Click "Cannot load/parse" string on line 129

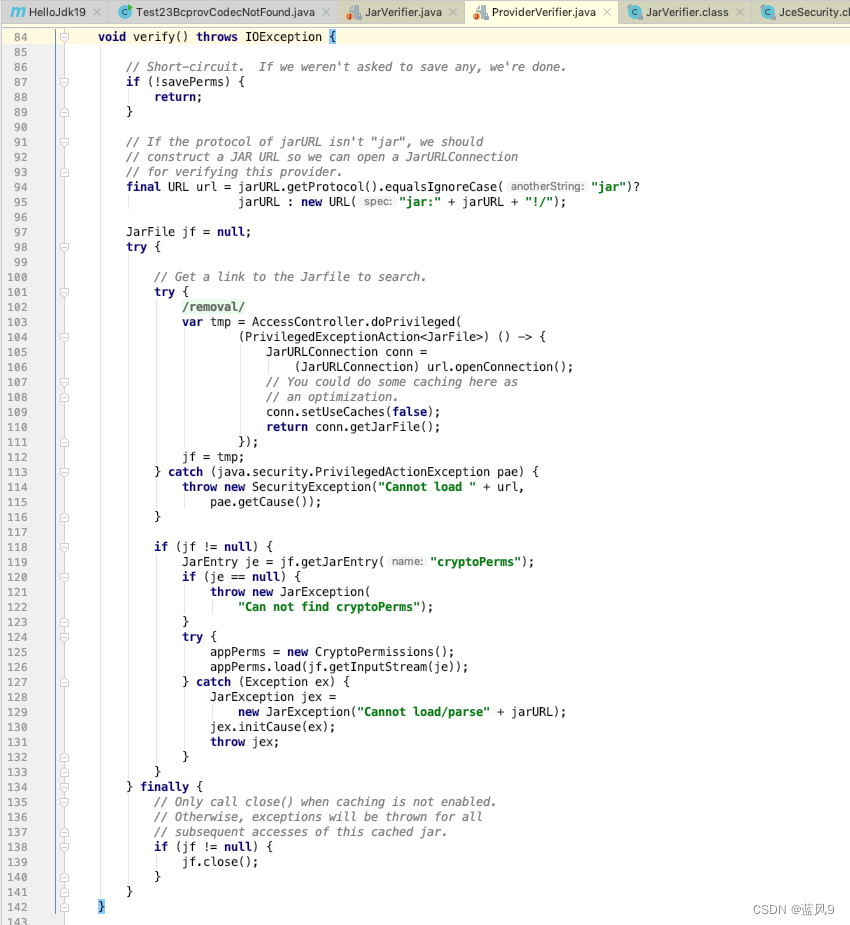tap(424, 711)
